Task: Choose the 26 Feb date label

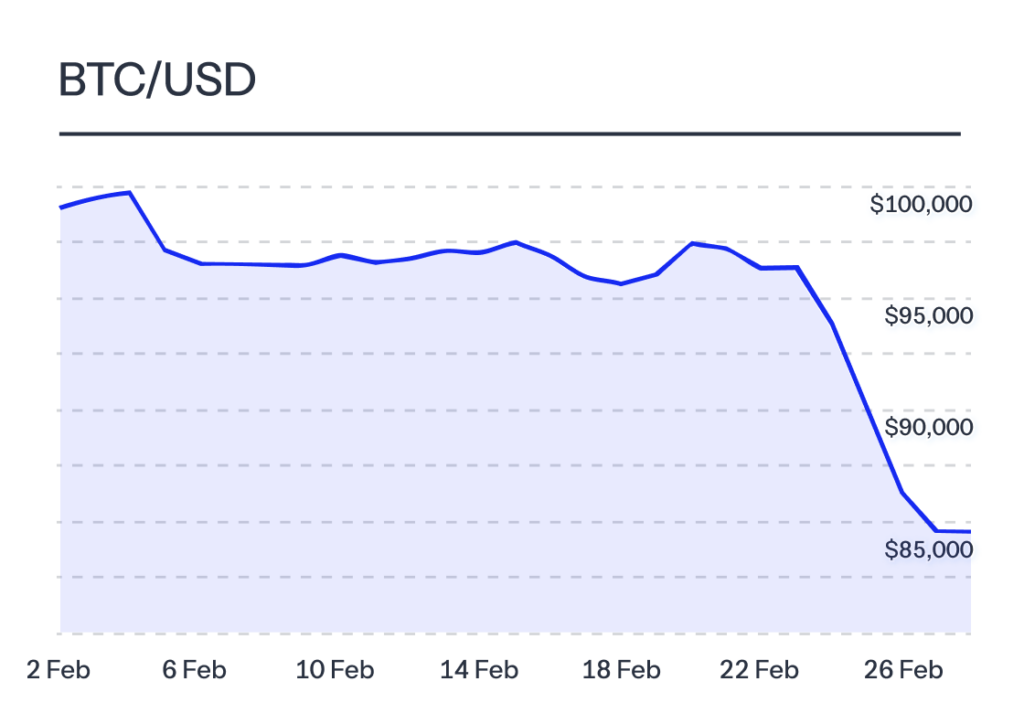Action: (x=902, y=669)
